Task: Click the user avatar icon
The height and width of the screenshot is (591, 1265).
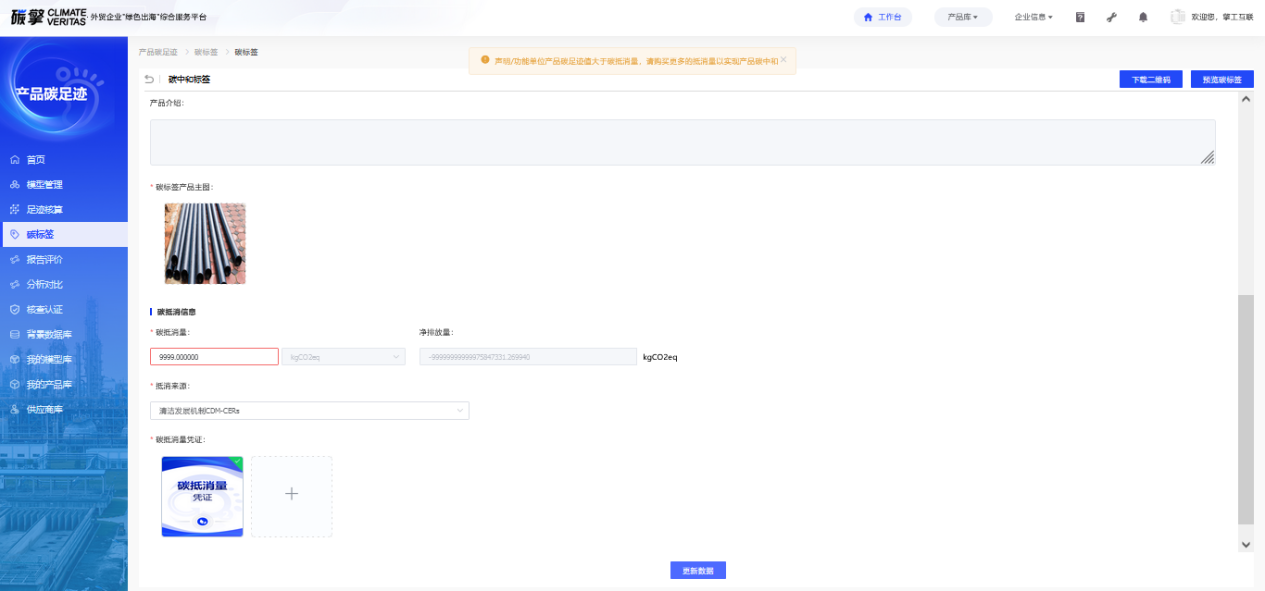Action: pos(1177,17)
